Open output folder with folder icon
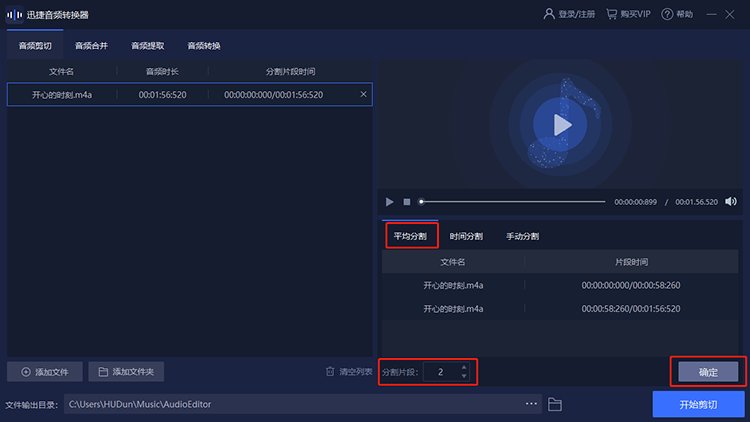Screen dimensions: 750x422 (x=555, y=404)
